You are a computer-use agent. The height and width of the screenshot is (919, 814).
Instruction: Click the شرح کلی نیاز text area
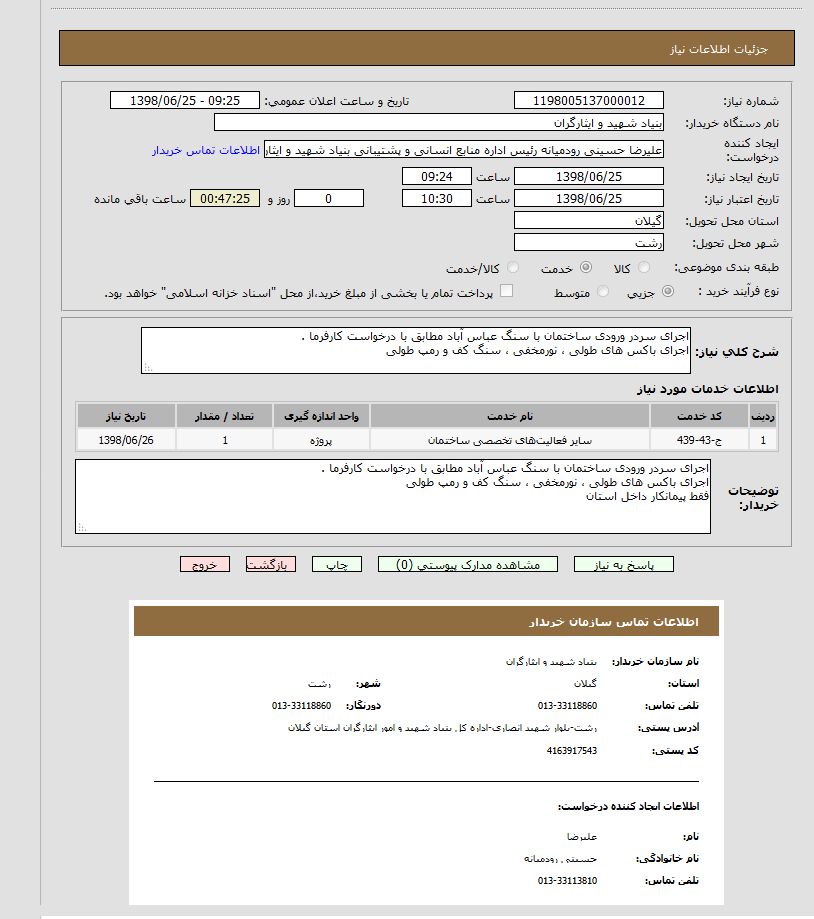click(x=416, y=350)
